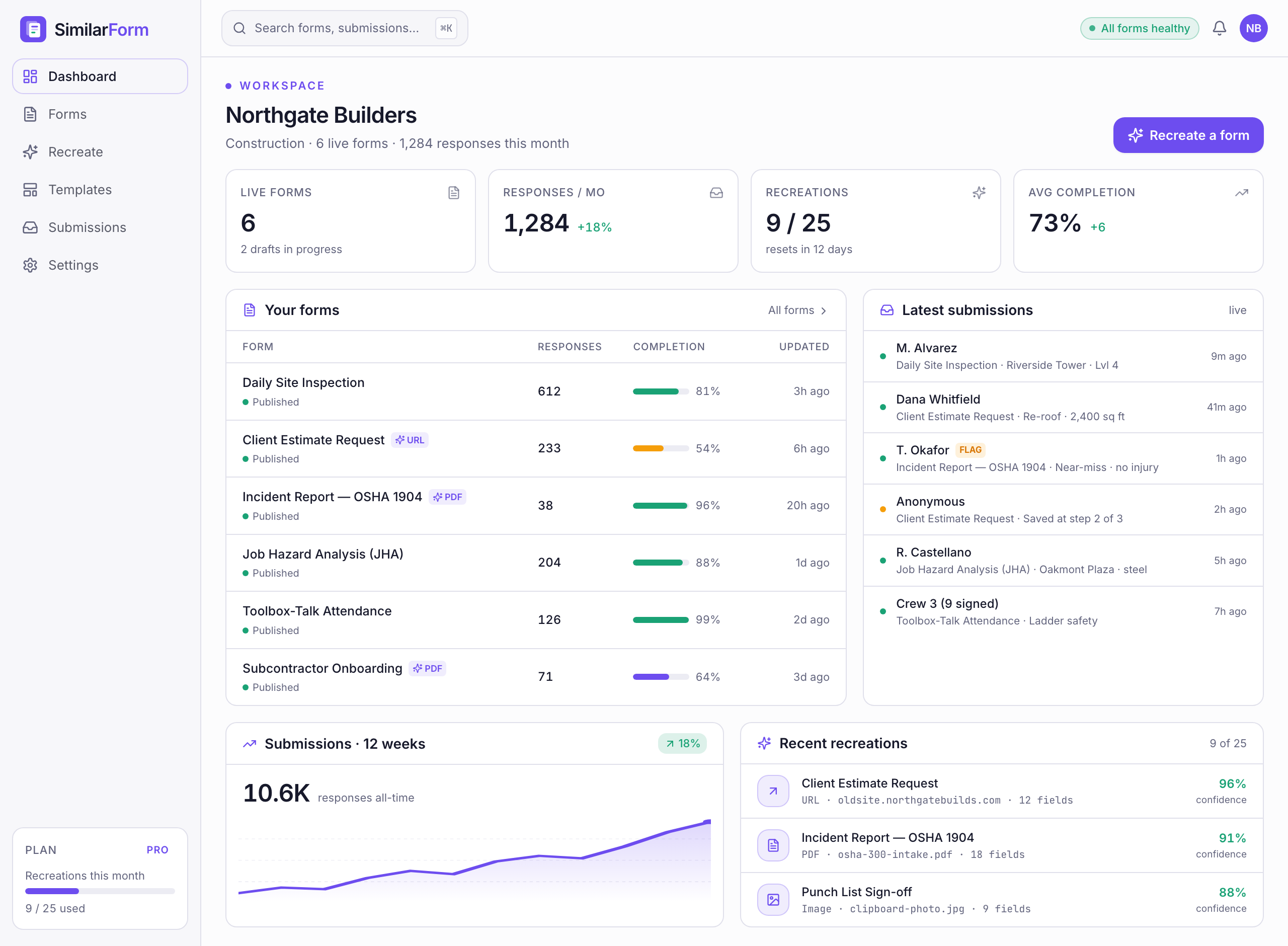Image resolution: width=1288 pixels, height=946 pixels.
Task: Click the PDF file icon for Incident Report recreation
Action: point(773,845)
